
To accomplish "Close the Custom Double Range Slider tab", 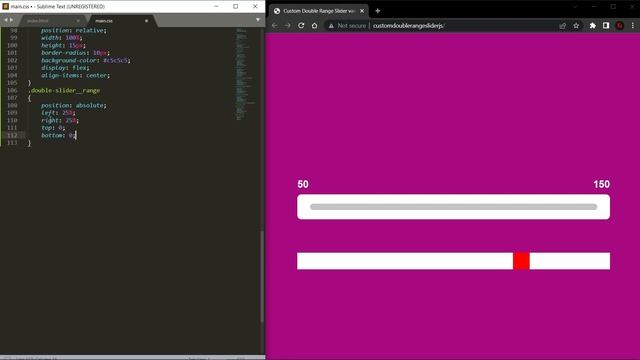I will tap(362, 11).
